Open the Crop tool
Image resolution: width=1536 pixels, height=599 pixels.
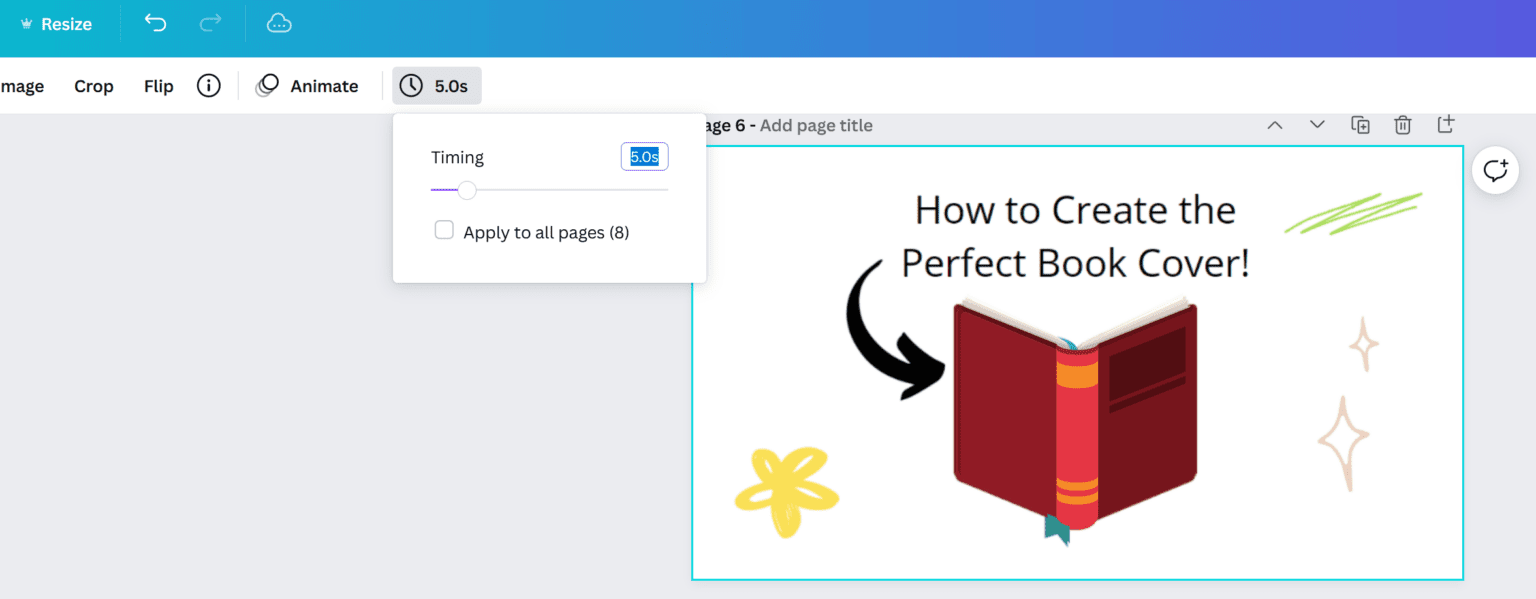93,86
